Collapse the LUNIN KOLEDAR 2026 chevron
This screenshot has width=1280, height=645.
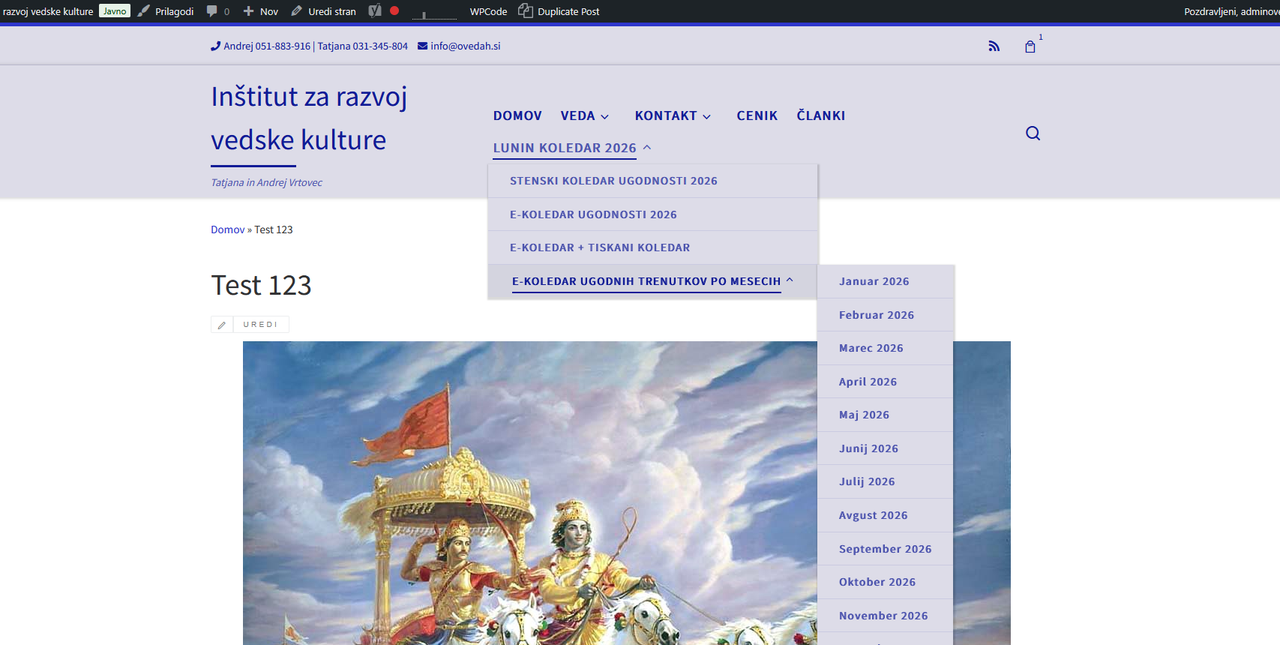click(x=647, y=148)
